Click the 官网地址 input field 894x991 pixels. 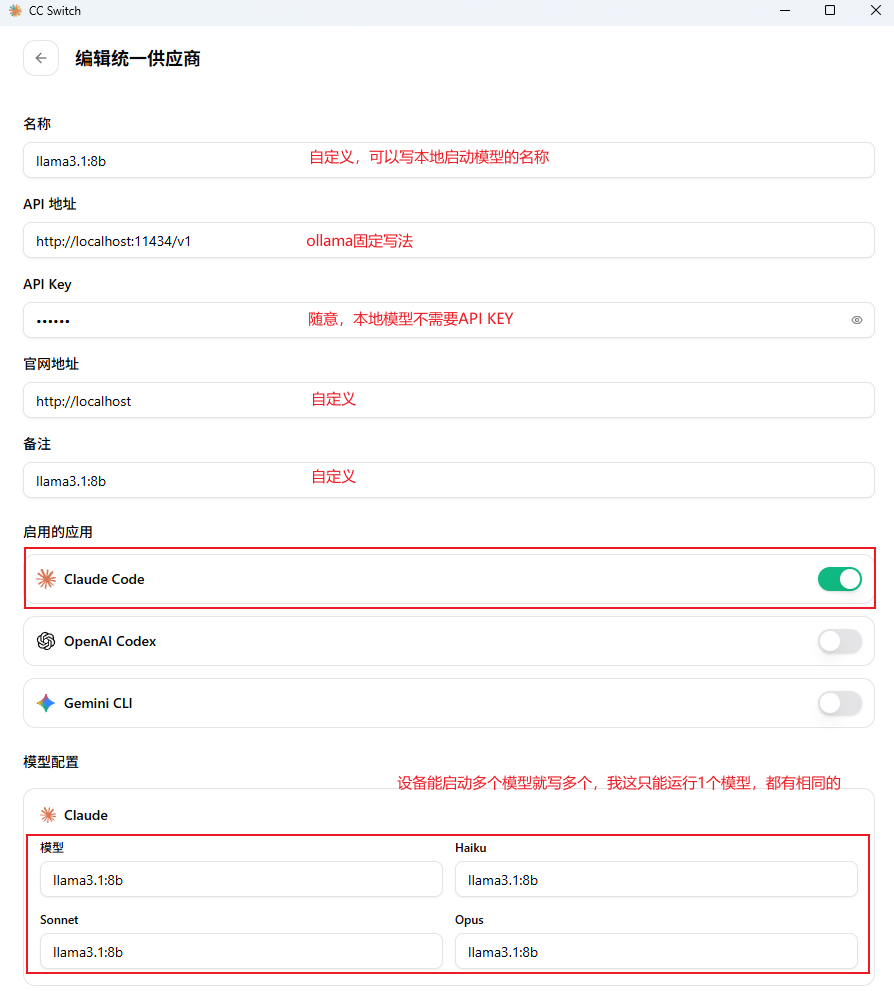[x=449, y=400]
